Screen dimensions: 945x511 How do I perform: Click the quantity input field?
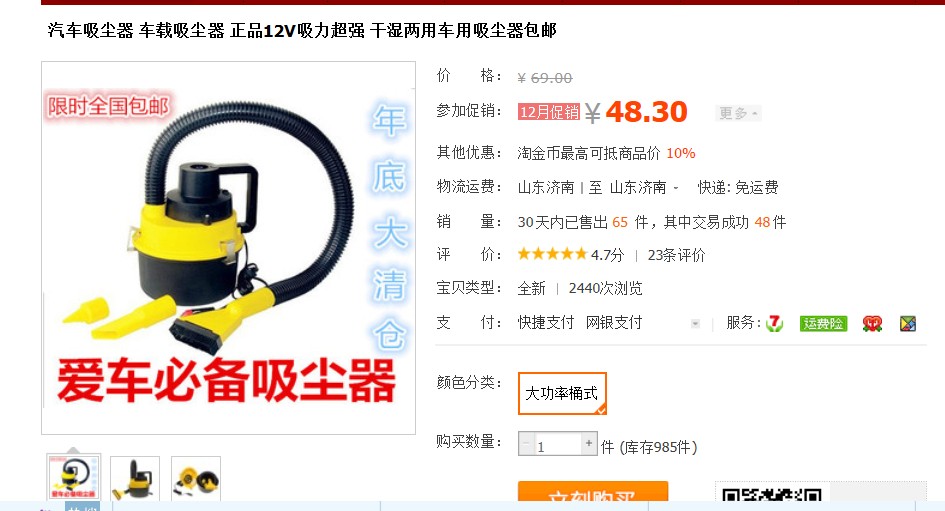click(x=557, y=444)
